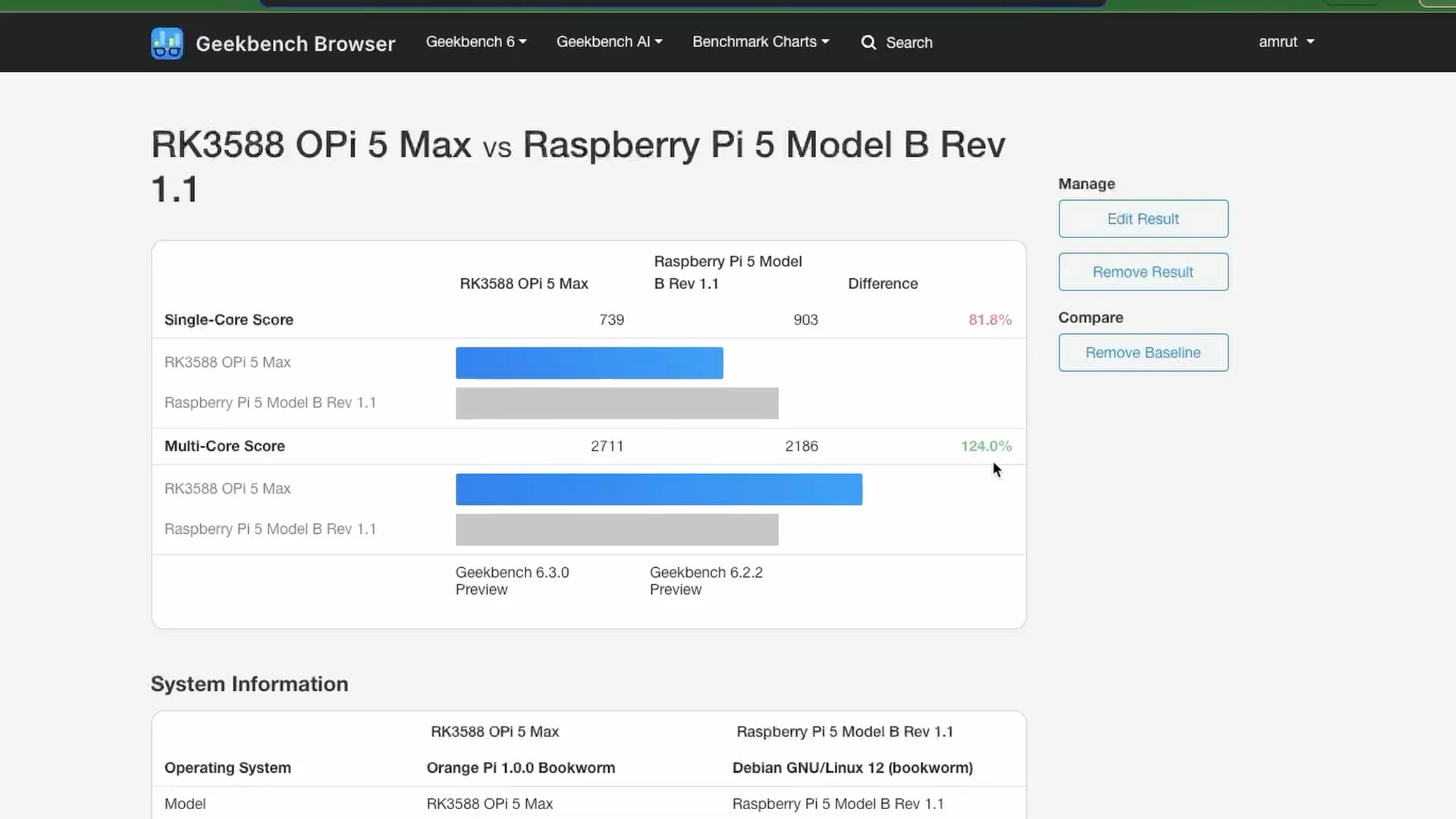Click Raspberry Pi 5 Model score column header
1456x819 pixels.
pos(728,272)
